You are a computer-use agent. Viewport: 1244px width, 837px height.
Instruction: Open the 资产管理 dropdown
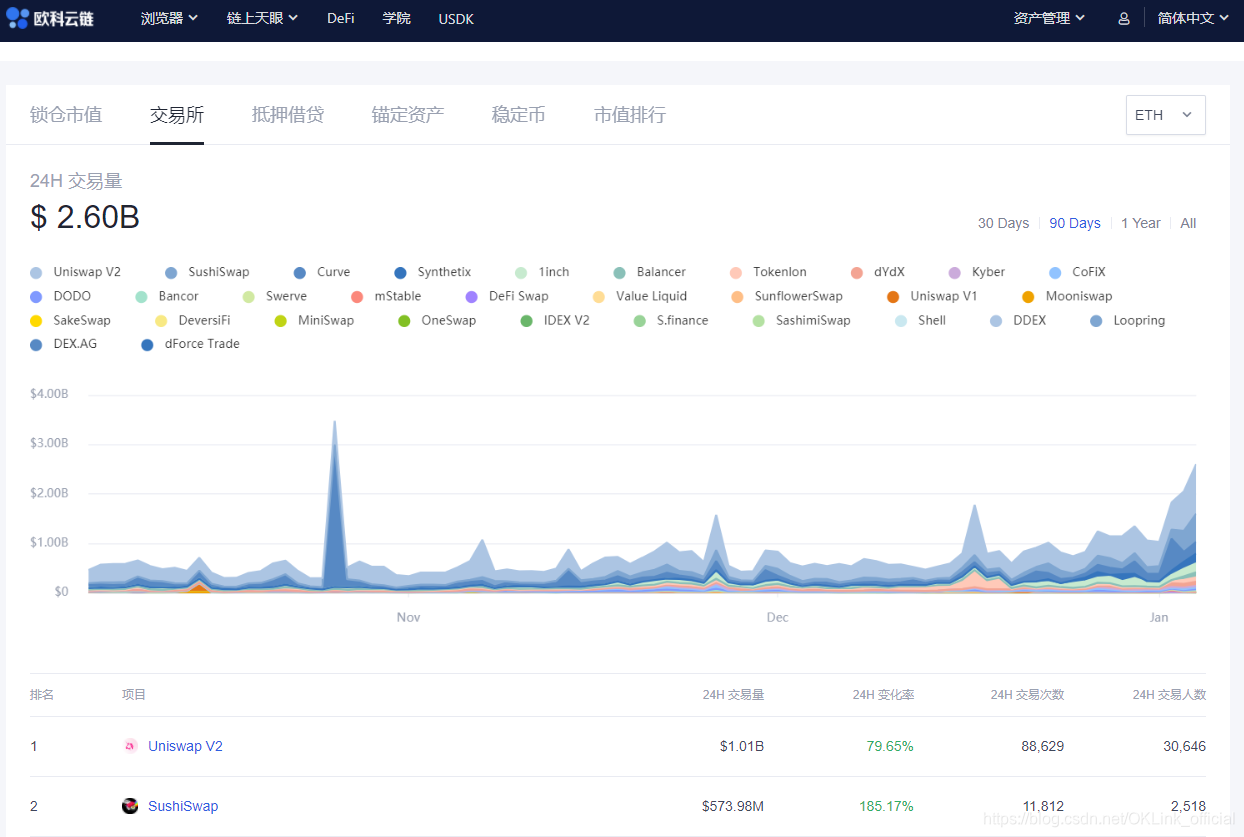pyautogui.click(x=1049, y=19)
